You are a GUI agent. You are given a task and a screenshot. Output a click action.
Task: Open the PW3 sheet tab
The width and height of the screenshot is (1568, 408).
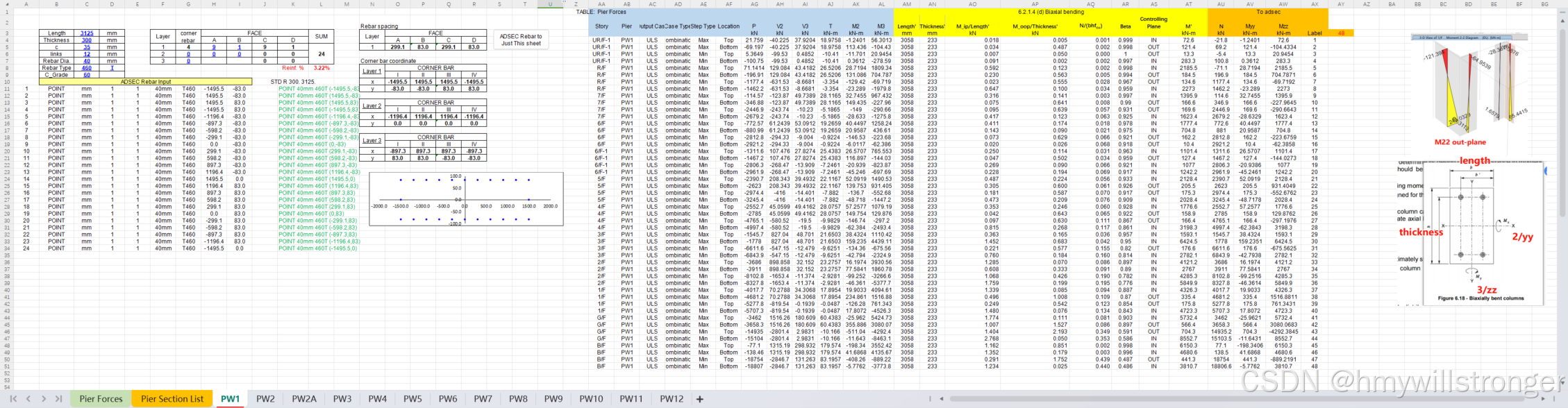(x=342, y=399)
